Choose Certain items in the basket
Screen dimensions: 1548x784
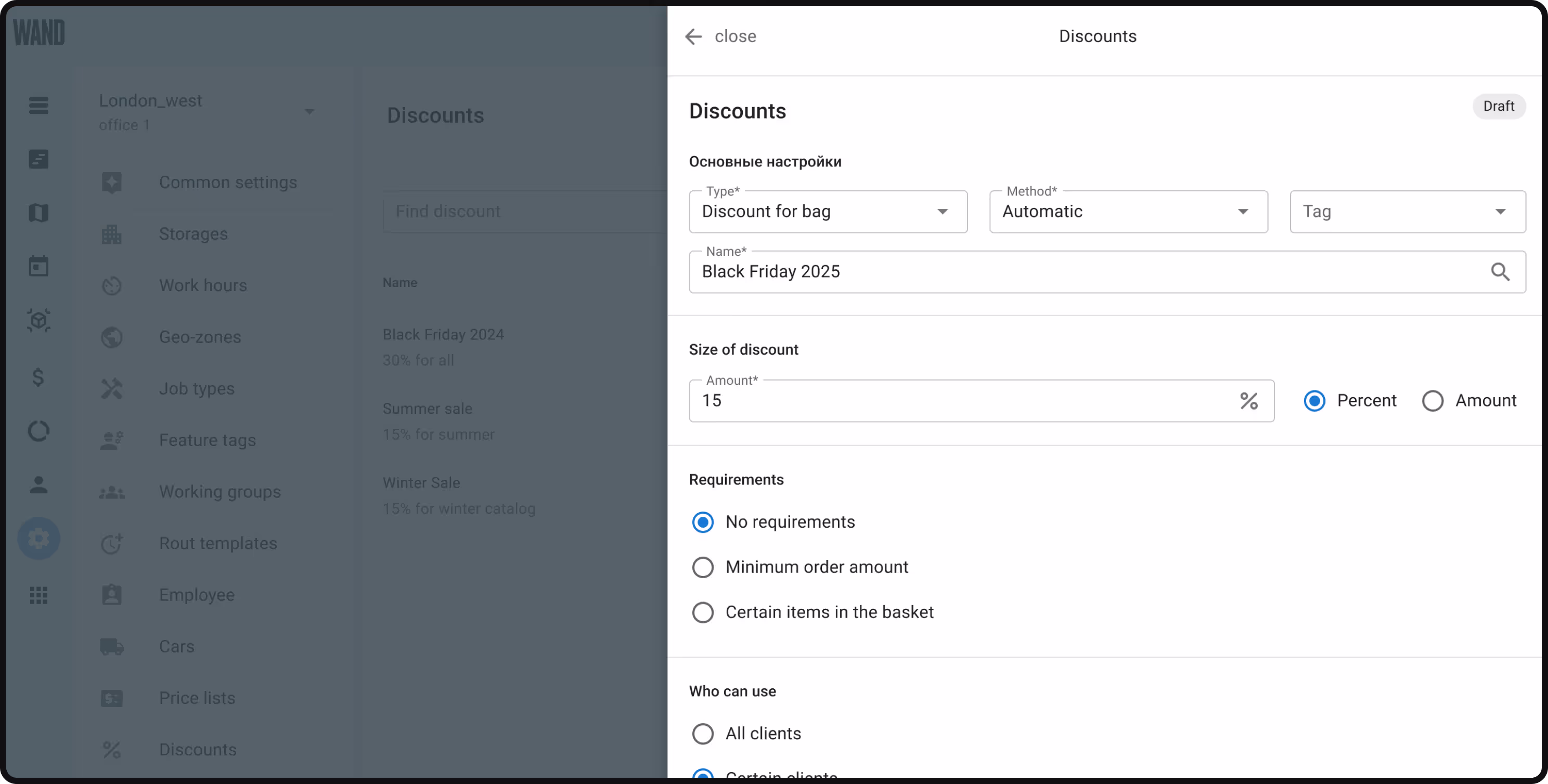(703, 612)
